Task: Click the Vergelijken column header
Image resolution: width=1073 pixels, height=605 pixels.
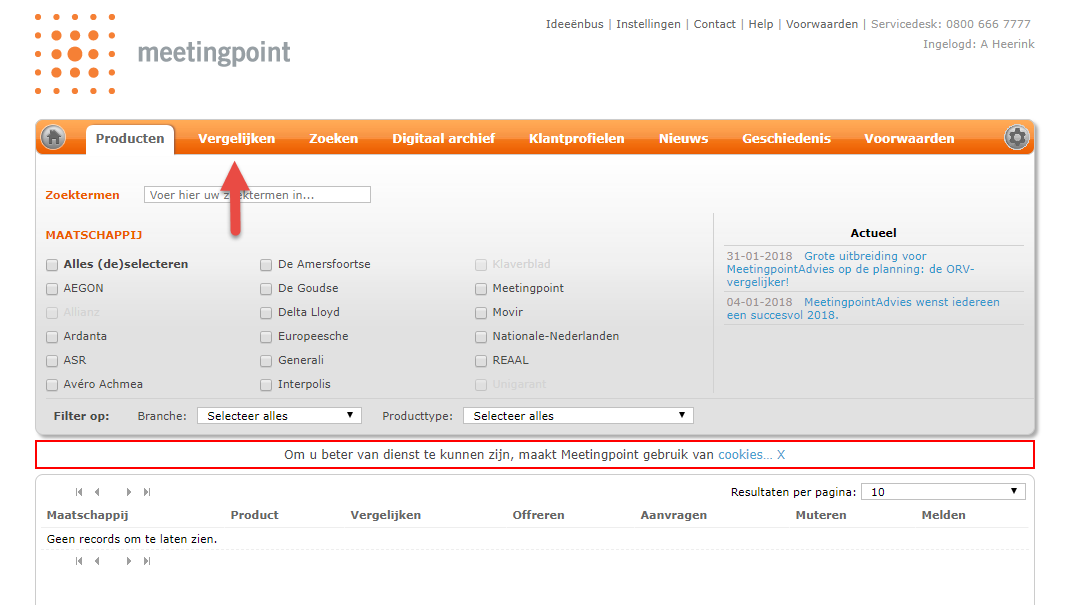Action: [x=385, y=515]
